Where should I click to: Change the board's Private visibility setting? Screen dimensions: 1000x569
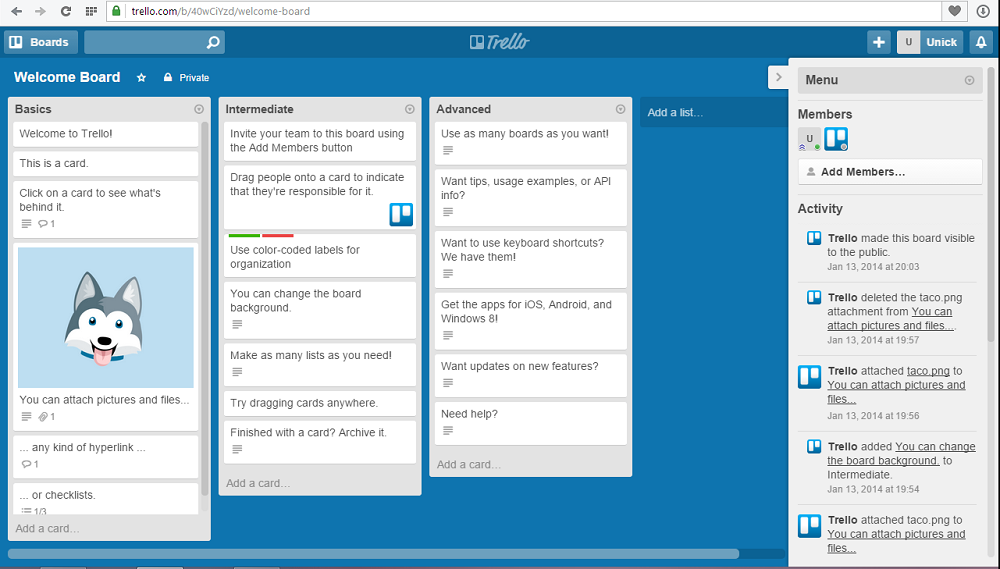[x=187, y=78]
